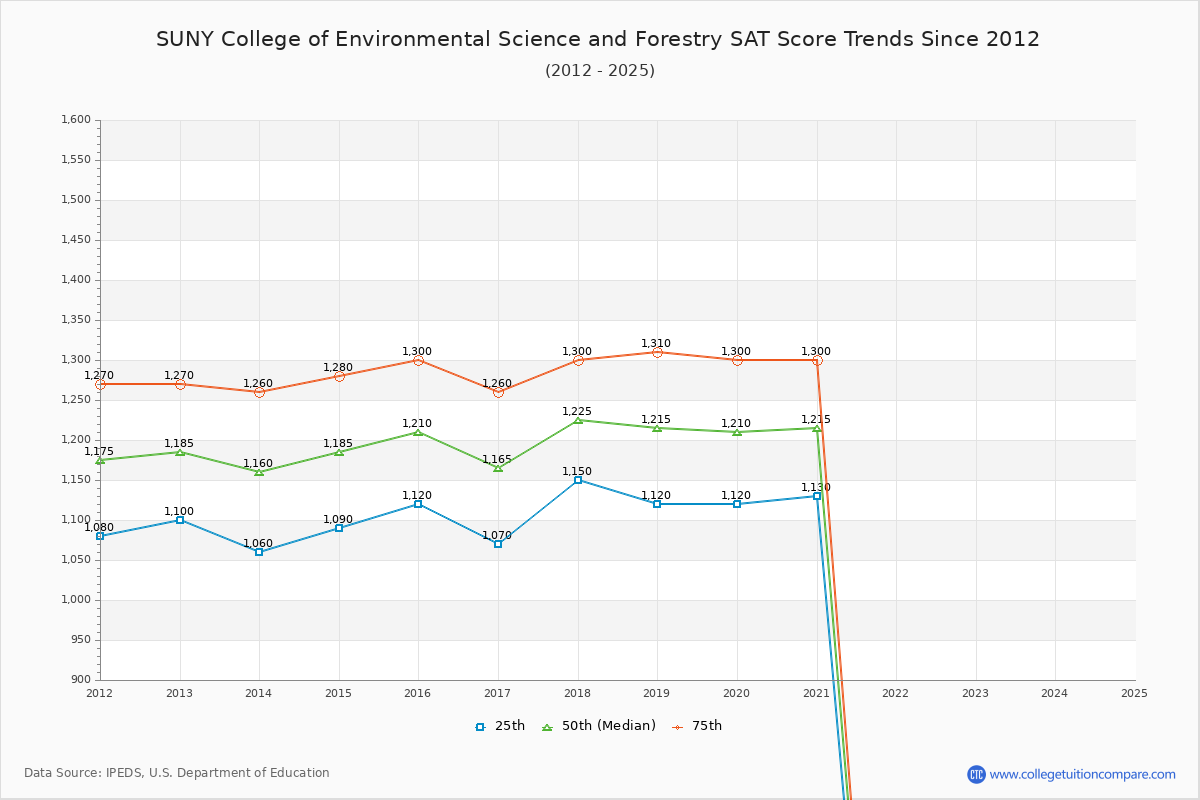Click the subtitle (2012 - 2025)
The height and width of the screenshot is (800, 1200).
tap(600, 70)
